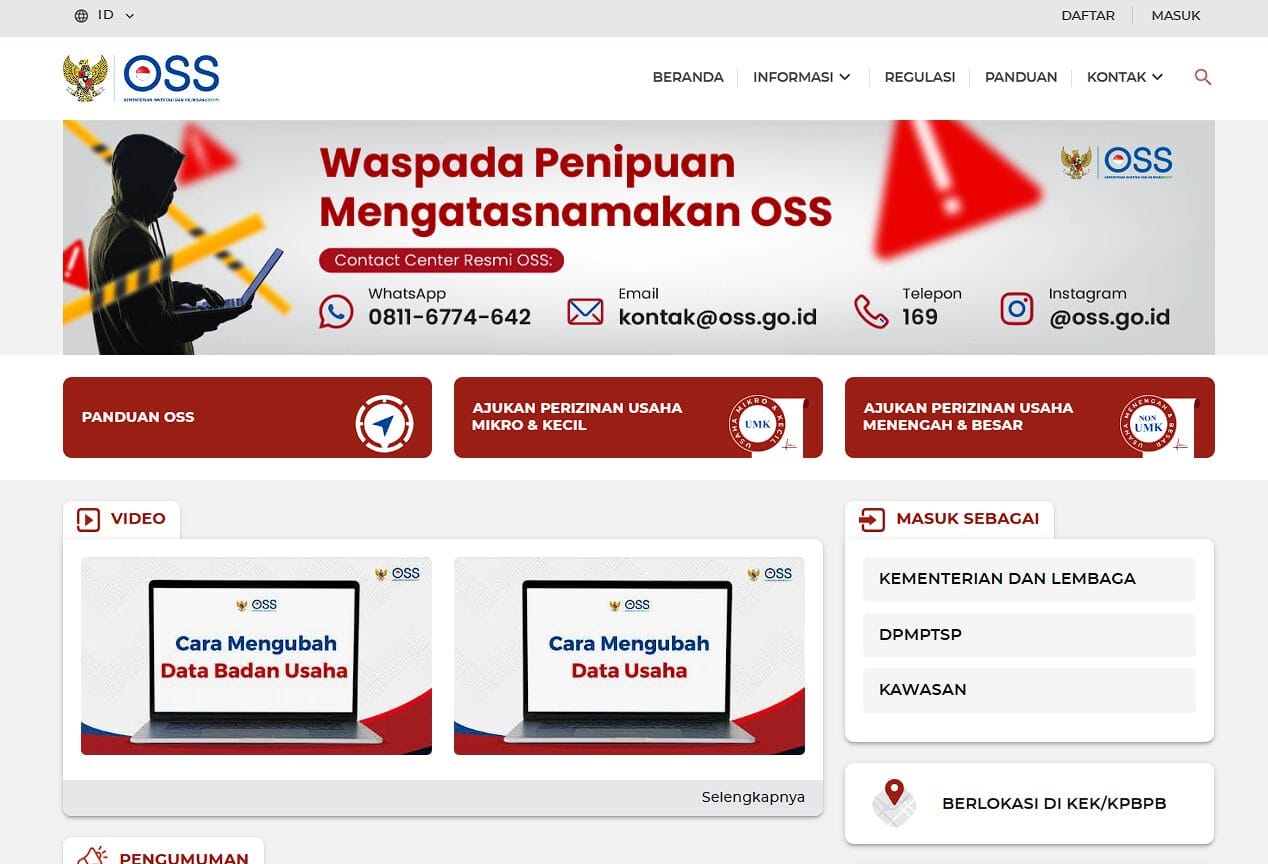Open the PANDUAN menu item
Image resolution: width=1268 pixels, height=864 pixels.
(1021, 77)
